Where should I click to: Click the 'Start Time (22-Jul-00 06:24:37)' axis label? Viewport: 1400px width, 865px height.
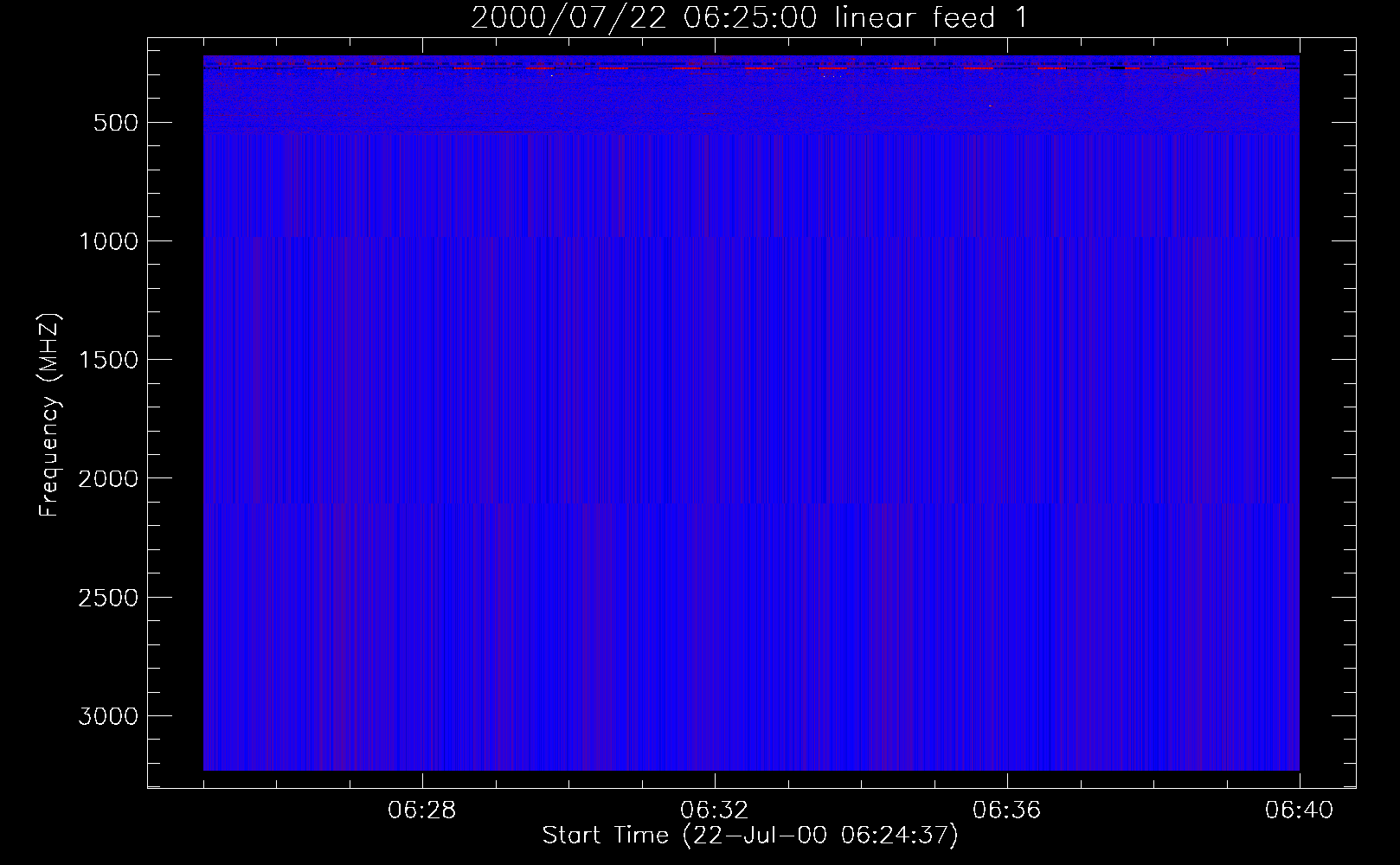click(x=750, y=836)
